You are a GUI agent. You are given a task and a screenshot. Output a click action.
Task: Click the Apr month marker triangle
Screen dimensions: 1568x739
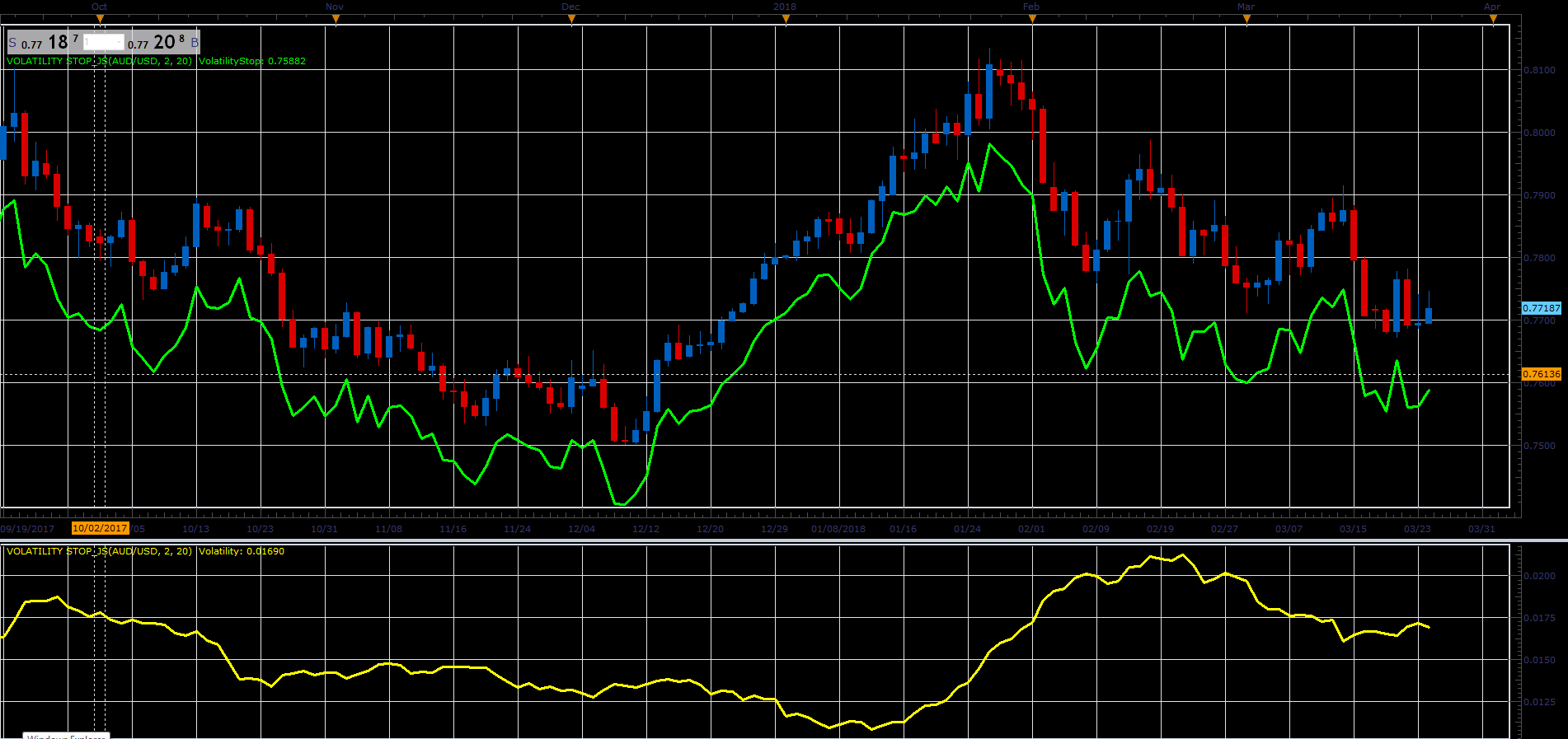click(1492, 19)
